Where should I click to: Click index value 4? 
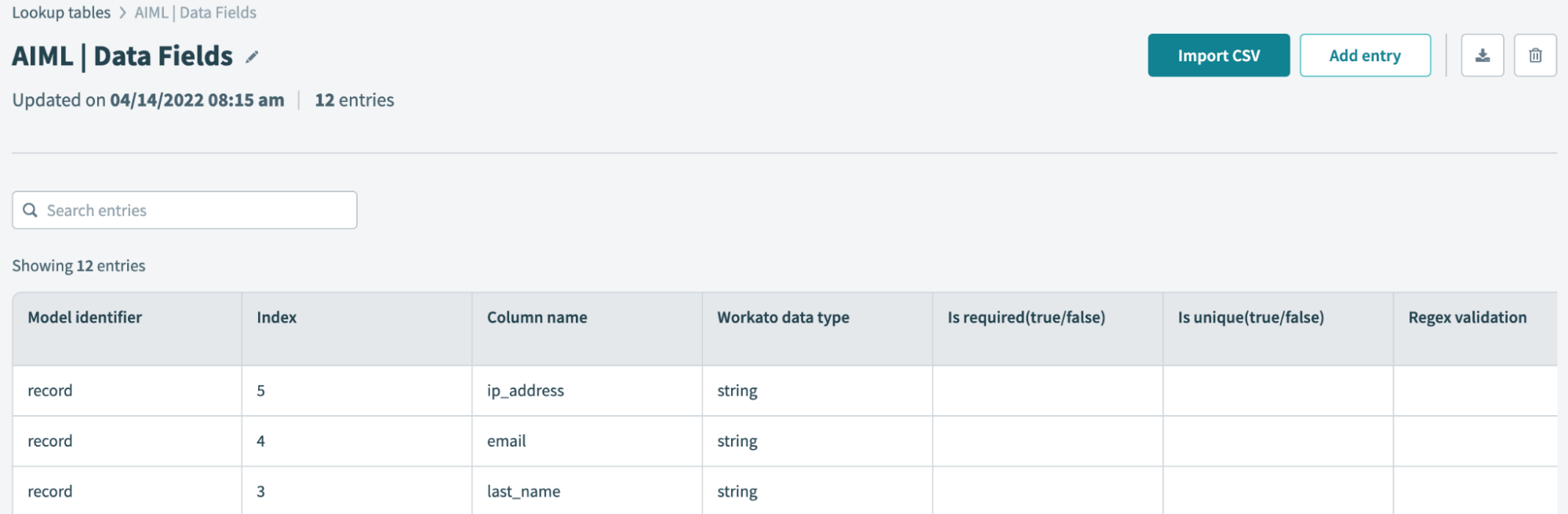point(261,441)
